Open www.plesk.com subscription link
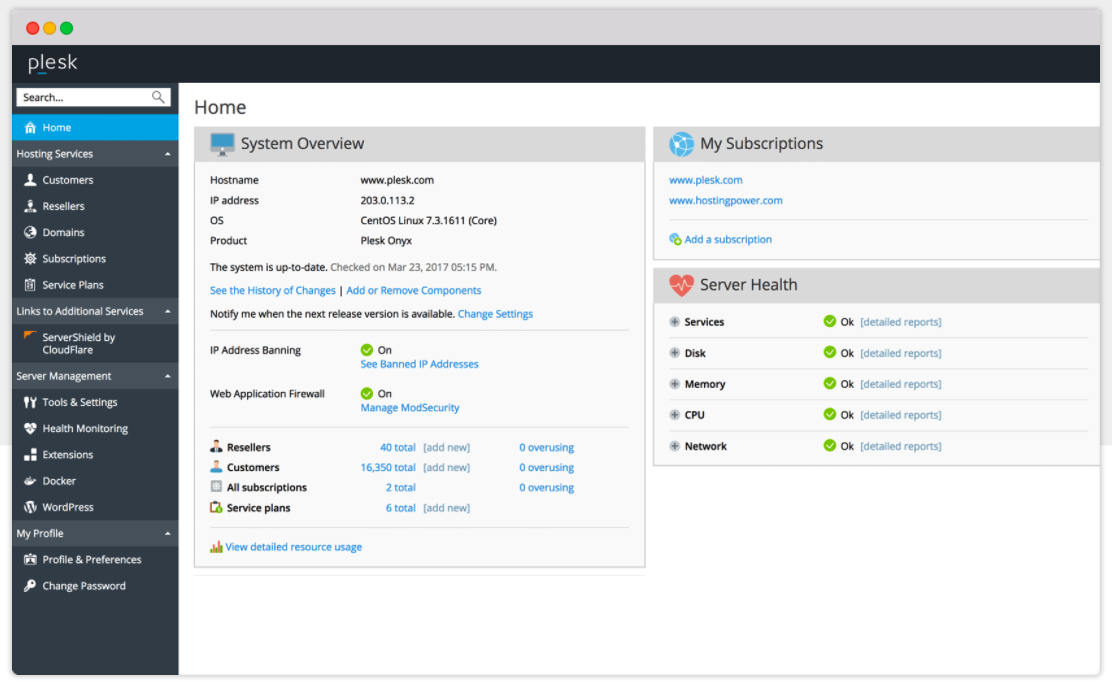 pyautogui.click(x=706, y=180)
